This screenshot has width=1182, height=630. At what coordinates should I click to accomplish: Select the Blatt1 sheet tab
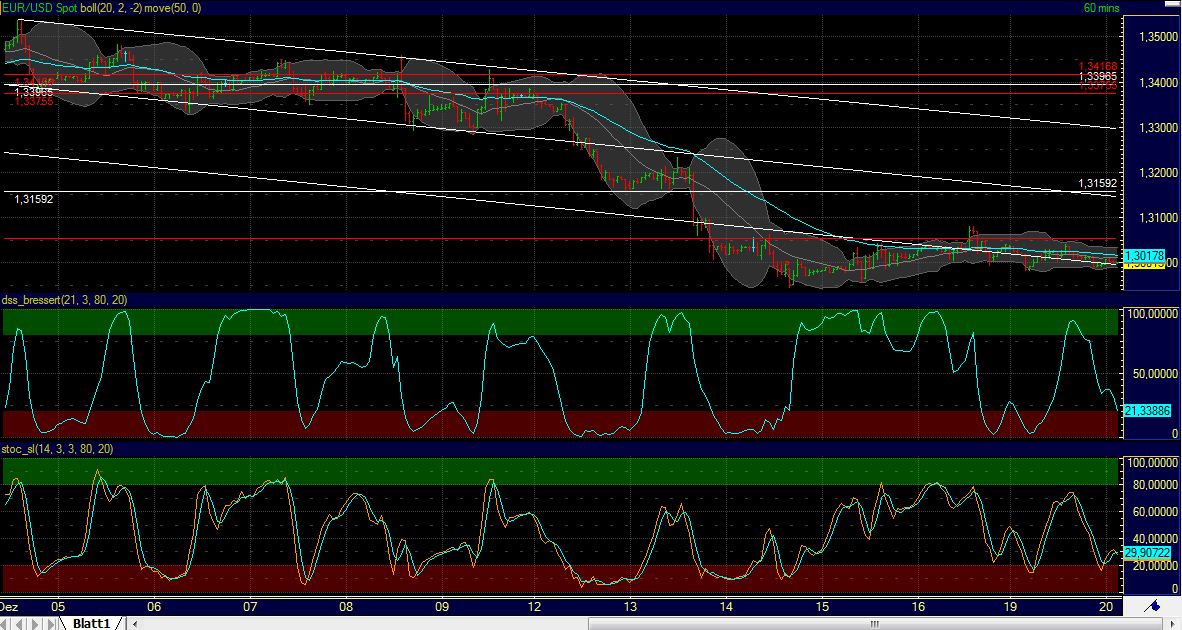[x=93, y=621]
